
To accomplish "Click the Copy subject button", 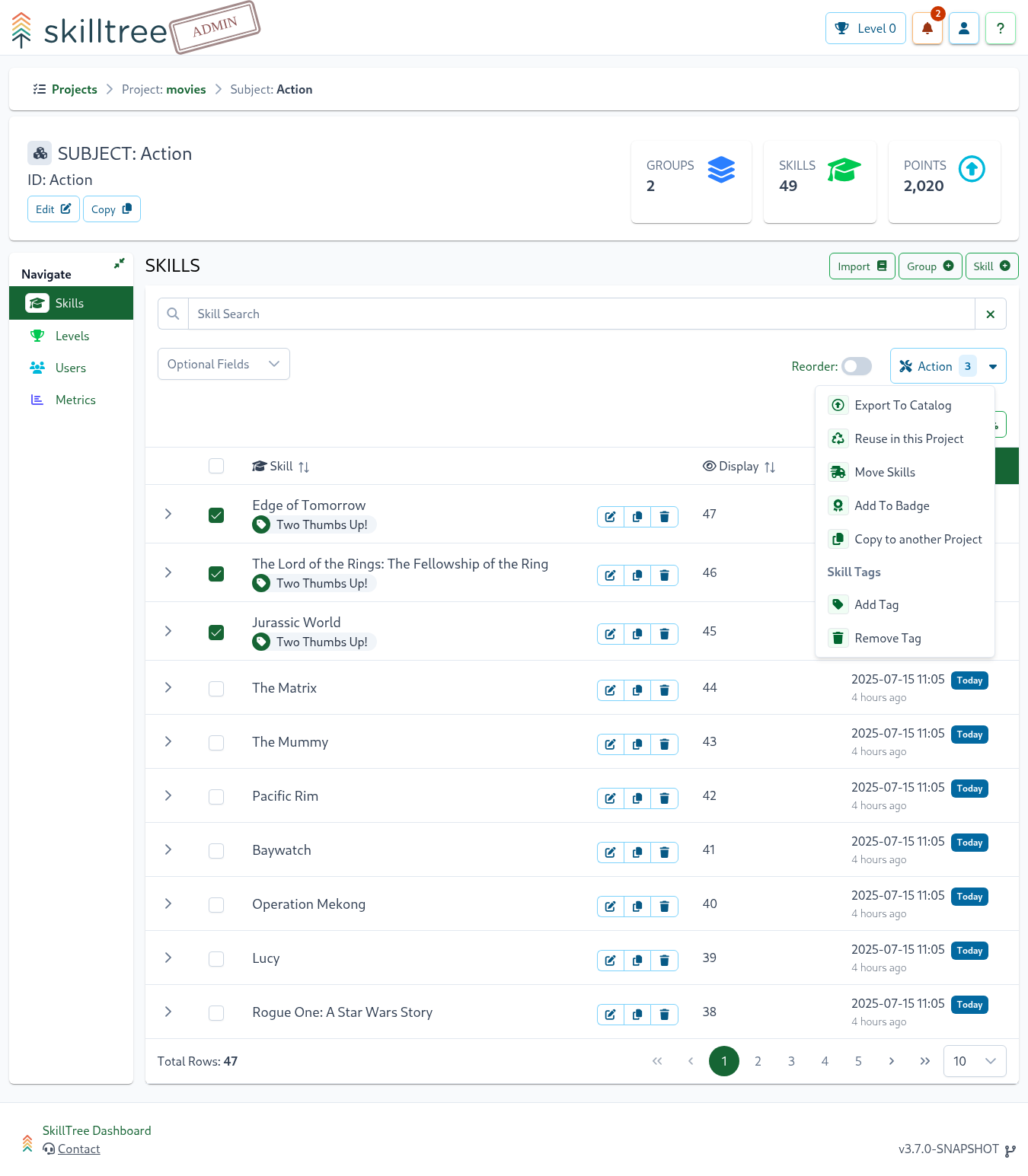I will coord(111,209).
